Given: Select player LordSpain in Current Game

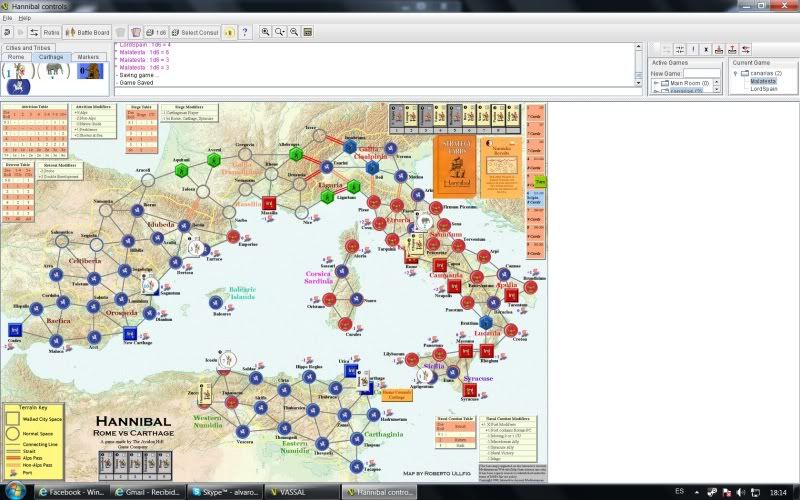Looking at the screenshot, I should coord(763,89).
